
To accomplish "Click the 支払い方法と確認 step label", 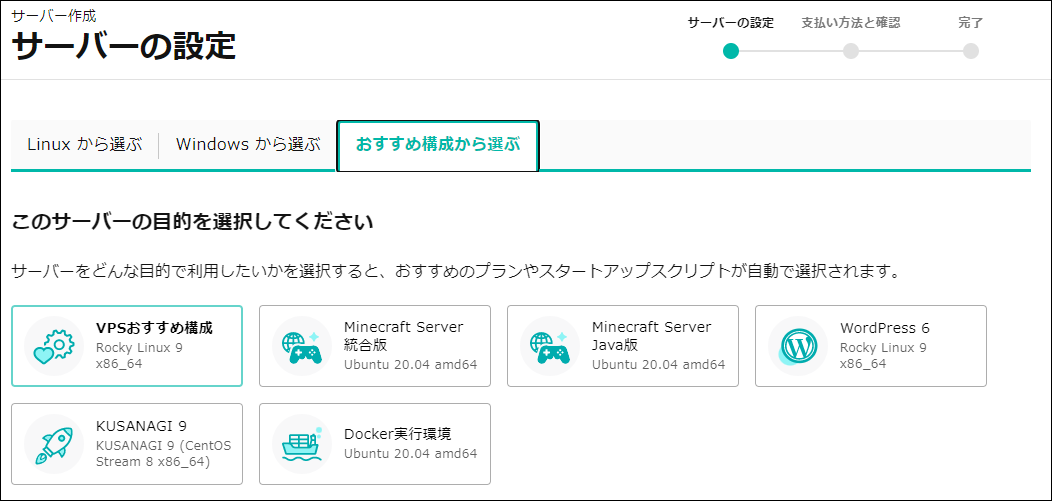I will click(850, 23).
